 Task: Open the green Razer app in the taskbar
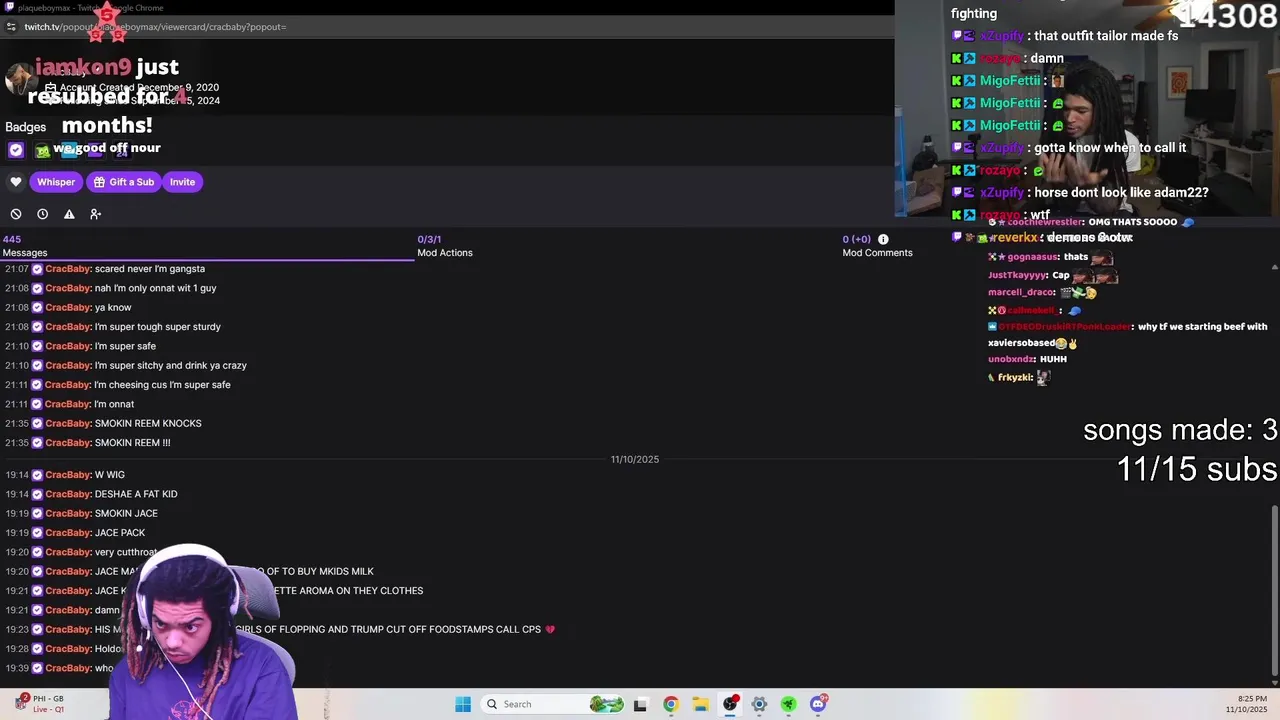click(x=788, y=704)
